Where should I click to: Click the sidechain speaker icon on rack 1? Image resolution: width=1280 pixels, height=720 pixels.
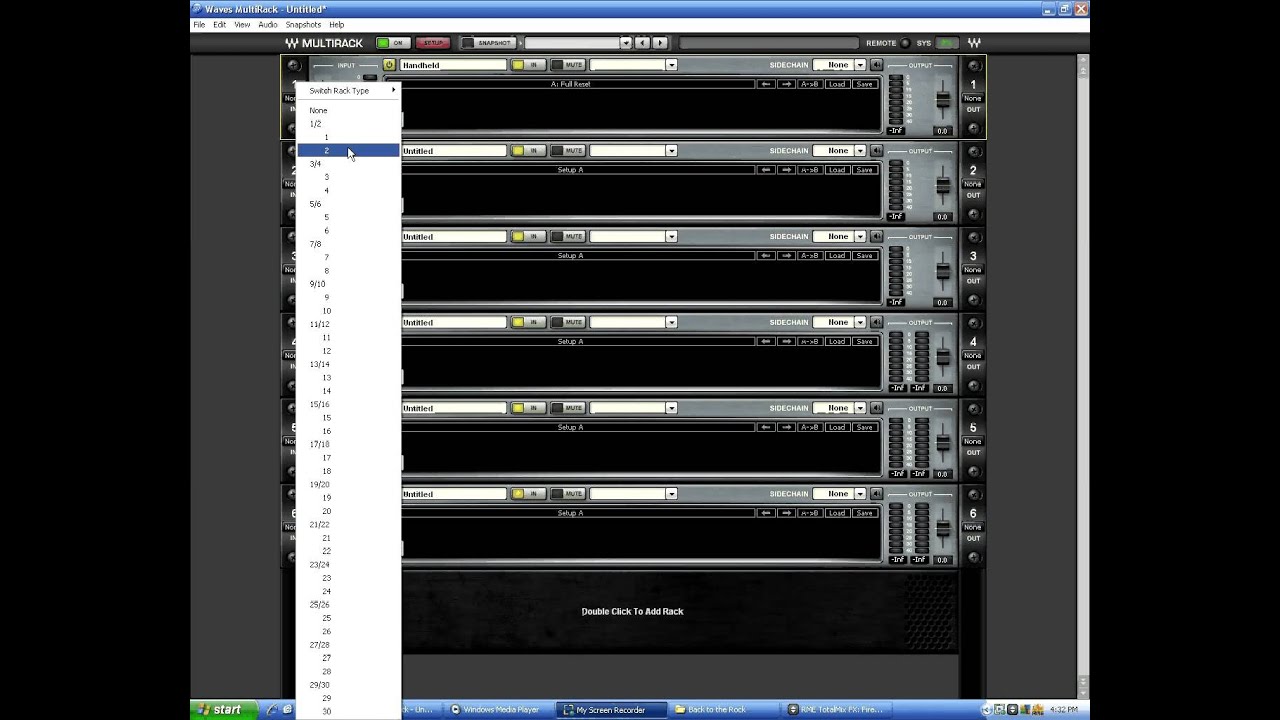pyautogui.click(x=876, y=65)
